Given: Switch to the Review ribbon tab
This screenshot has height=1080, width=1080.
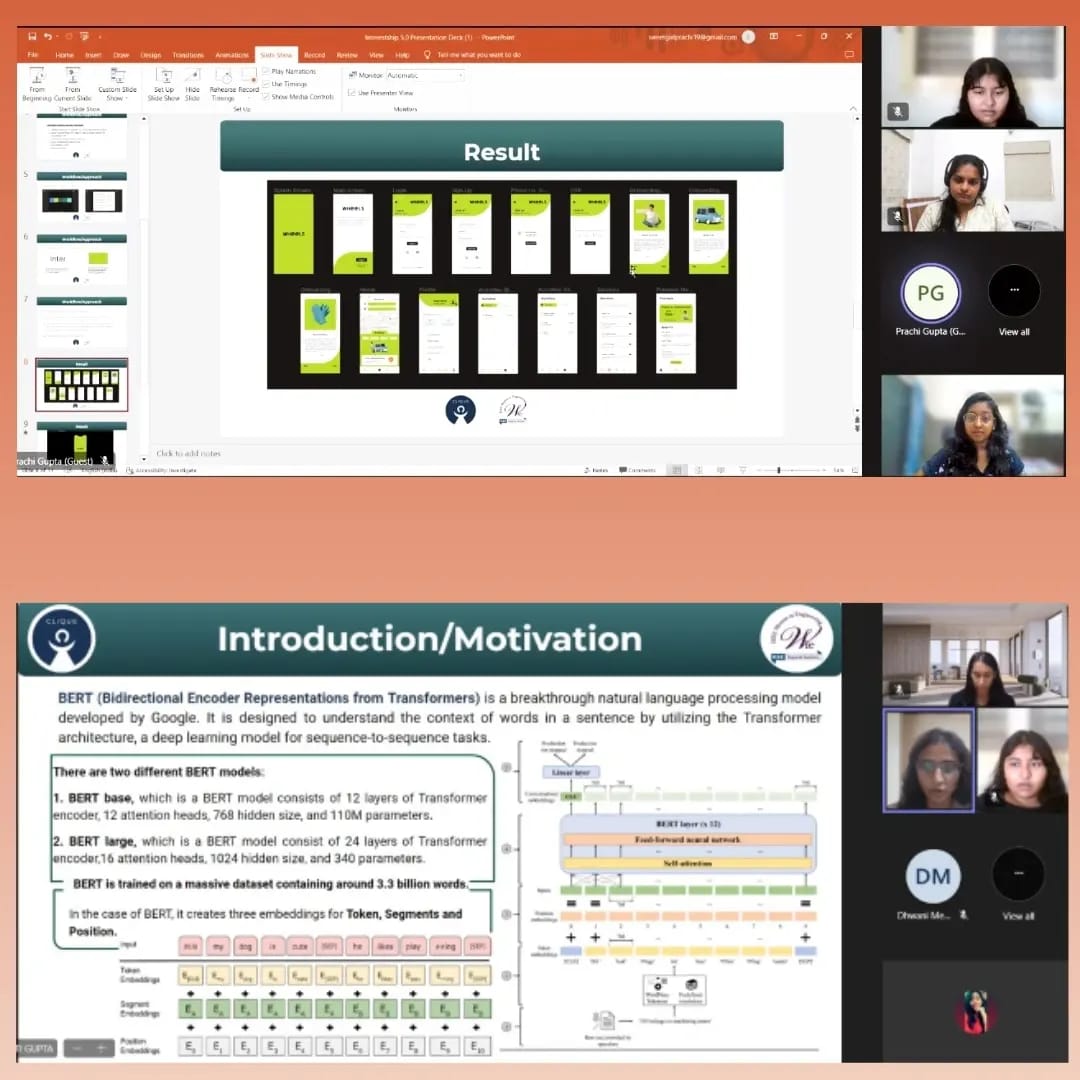Looking at the screenshot, I should (347, 55).
